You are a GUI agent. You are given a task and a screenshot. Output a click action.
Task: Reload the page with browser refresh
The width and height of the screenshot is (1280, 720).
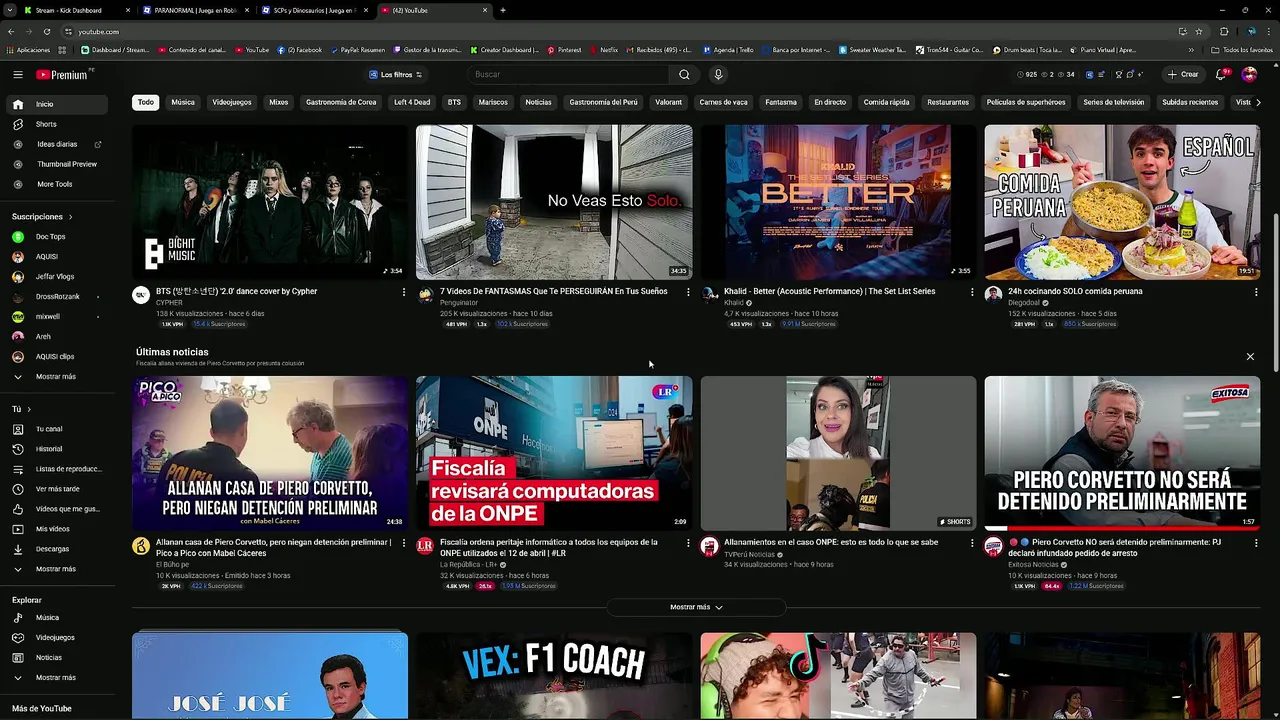click(46, 31)
